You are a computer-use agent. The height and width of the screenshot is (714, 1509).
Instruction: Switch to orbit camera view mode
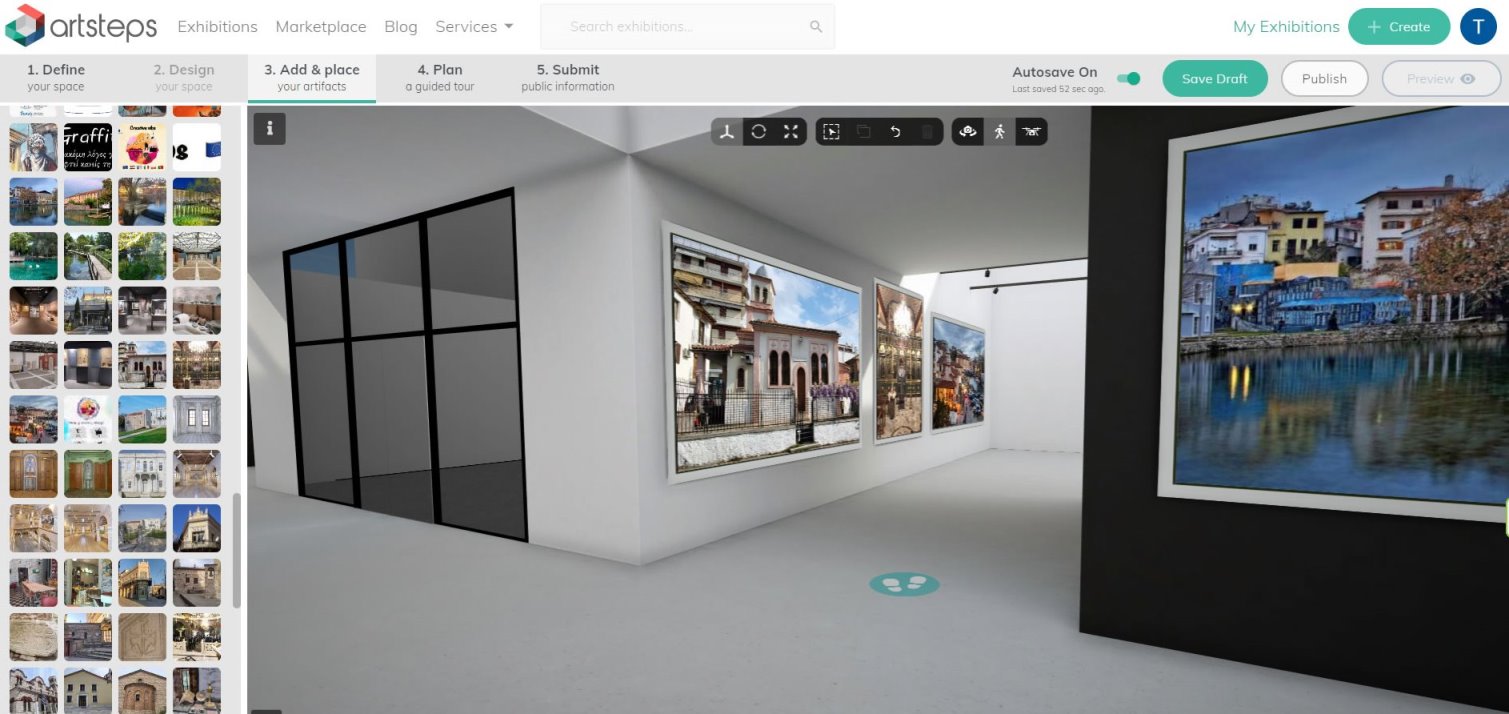[x=967, y=132]
